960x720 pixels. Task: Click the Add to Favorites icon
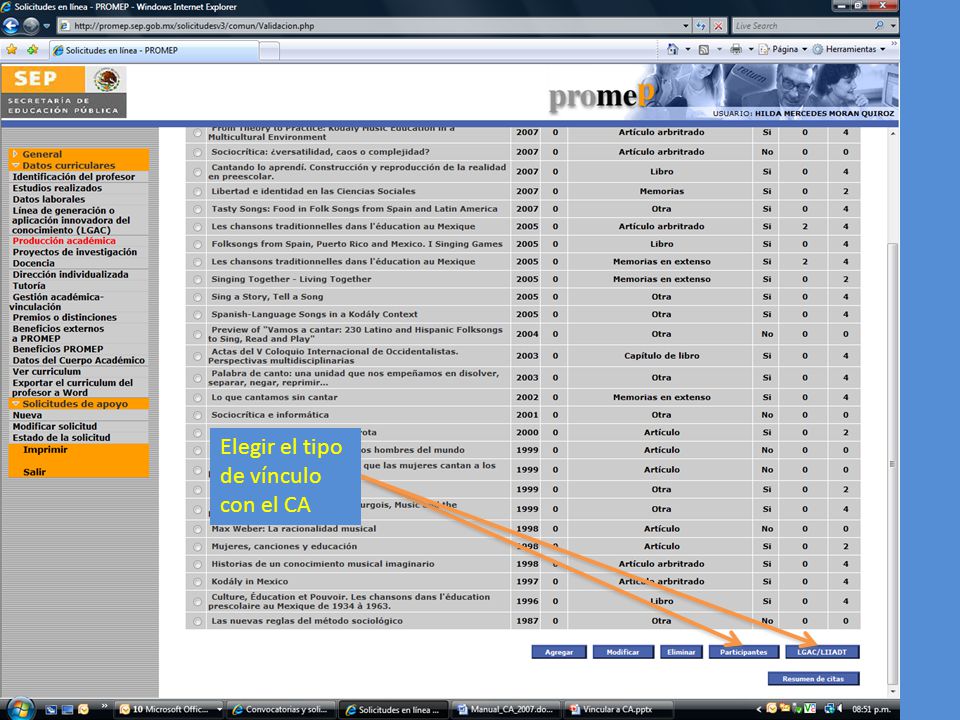(x=32, y=50)
